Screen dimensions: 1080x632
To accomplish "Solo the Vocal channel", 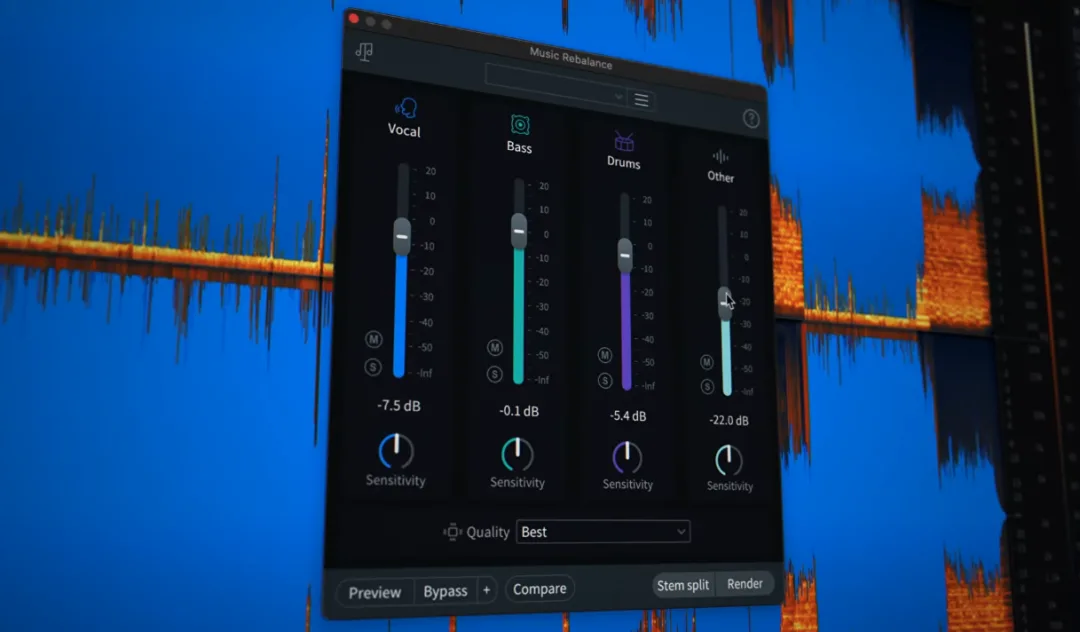I will pos(373,366).
